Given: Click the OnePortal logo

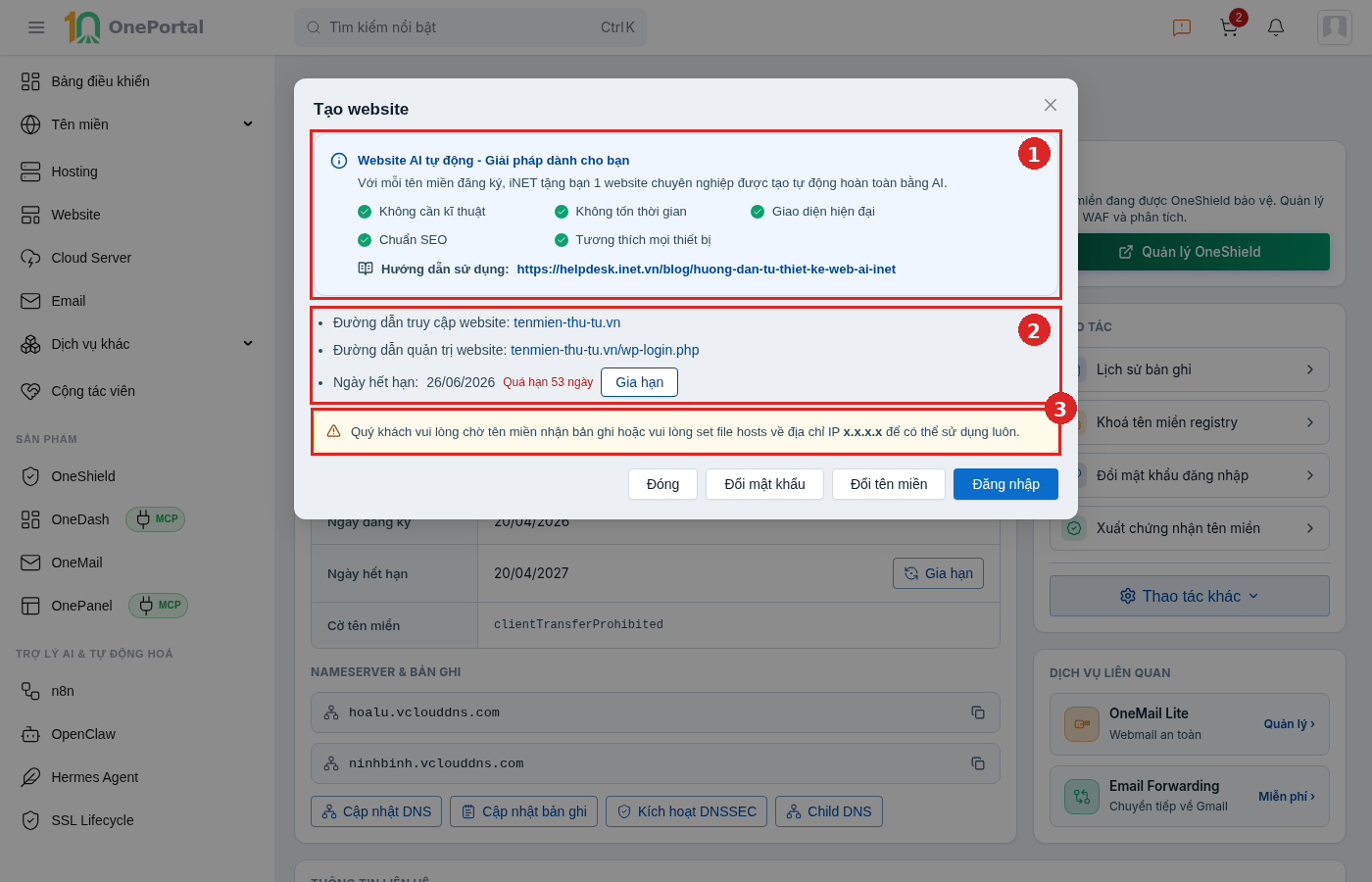Looking at the screenshot, I should [x=134, y=27].
